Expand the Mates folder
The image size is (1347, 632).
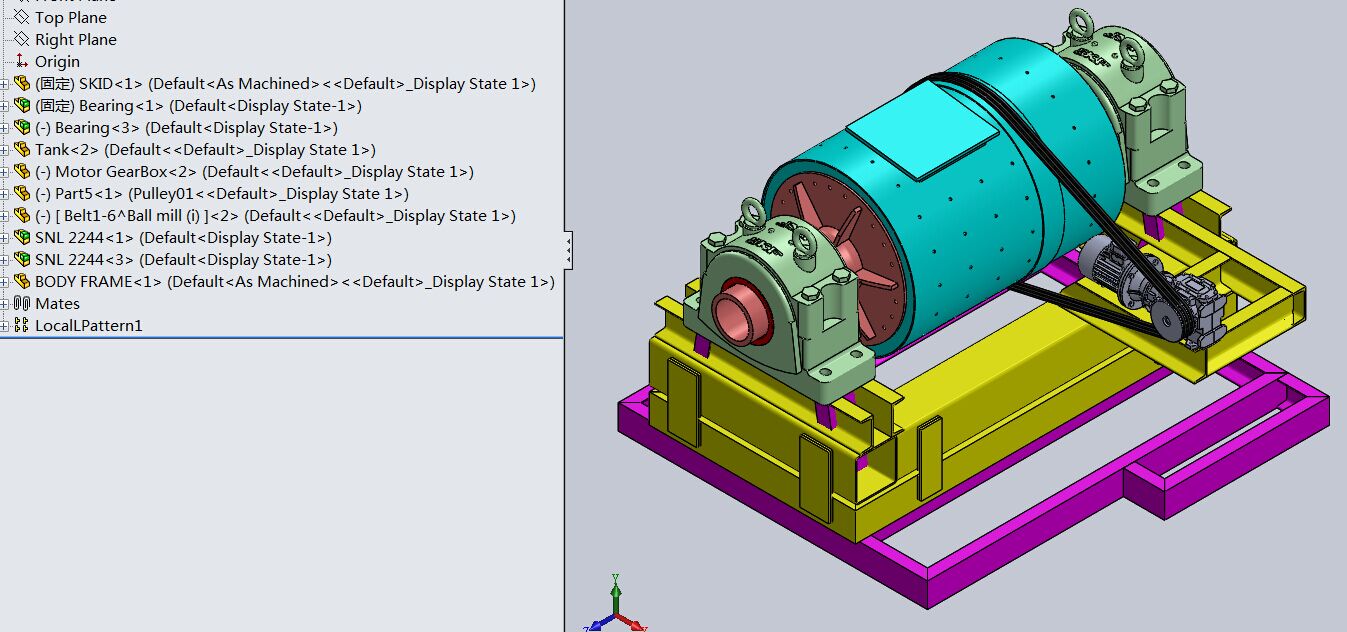pos(5,304)
